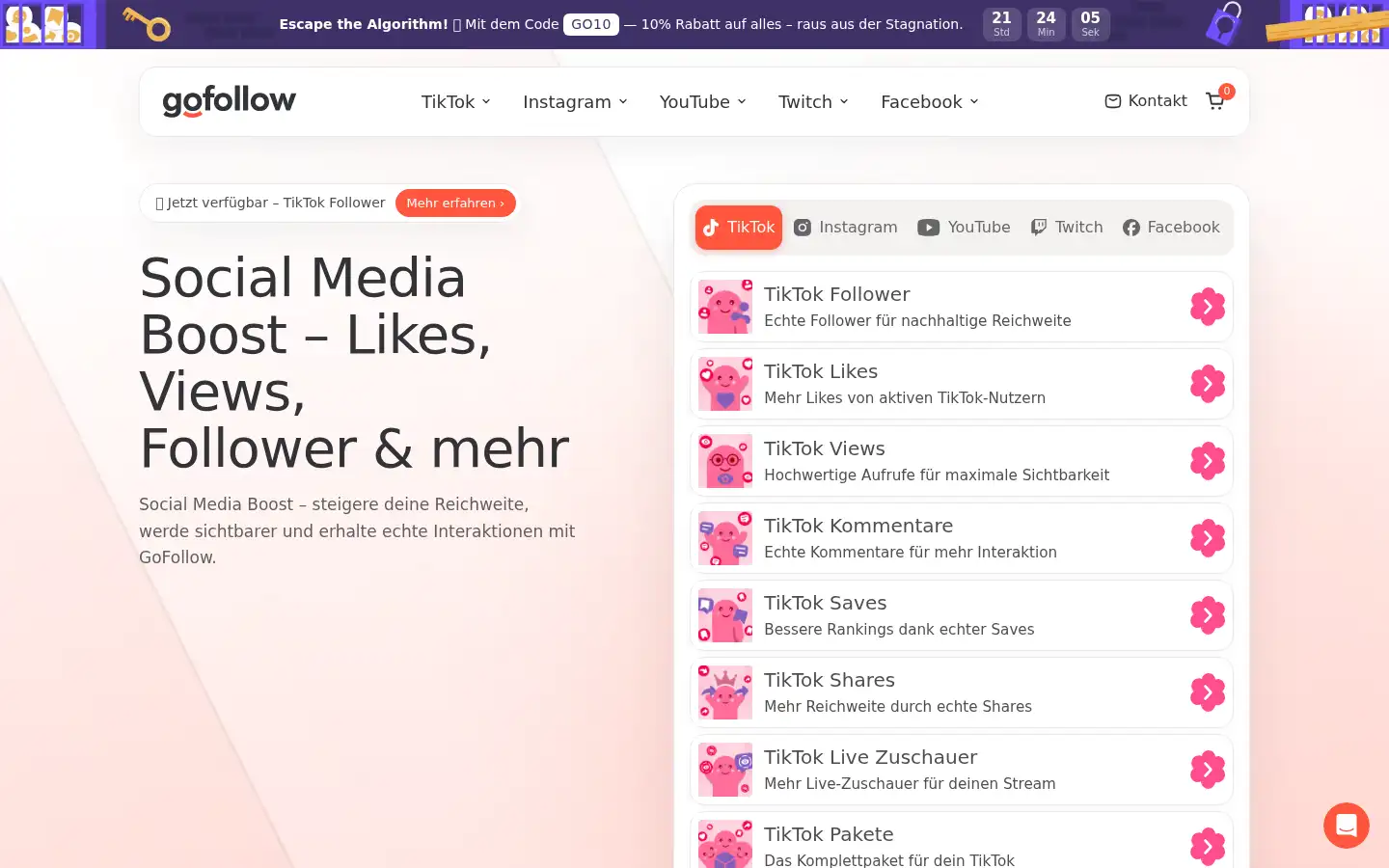Click the purple padlock icon in banner
The width and height of the screenshot is (1389, 868).
pos(1224,23)
